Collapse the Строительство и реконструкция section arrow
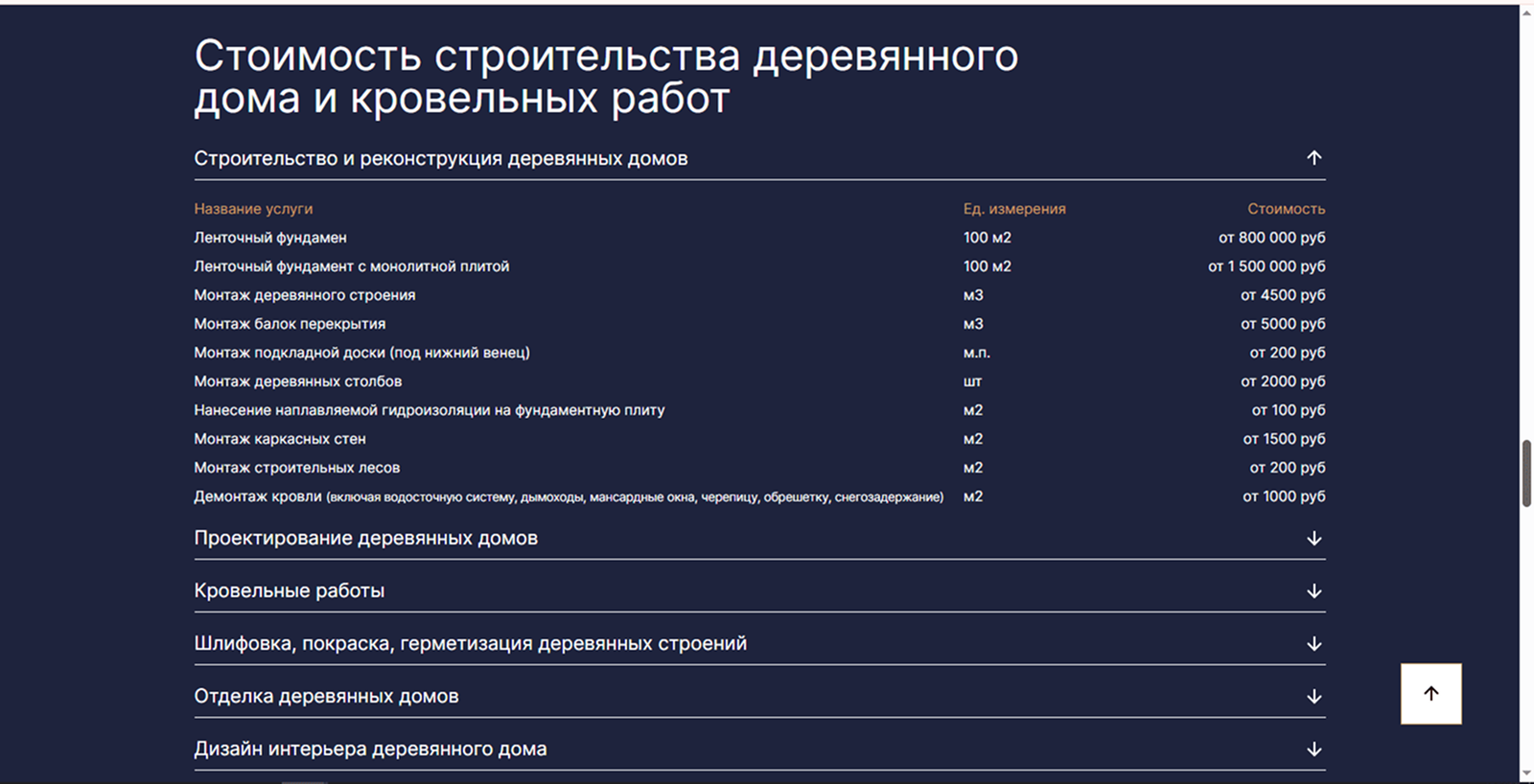1534x784 pixels. (x=1314, y=157)
